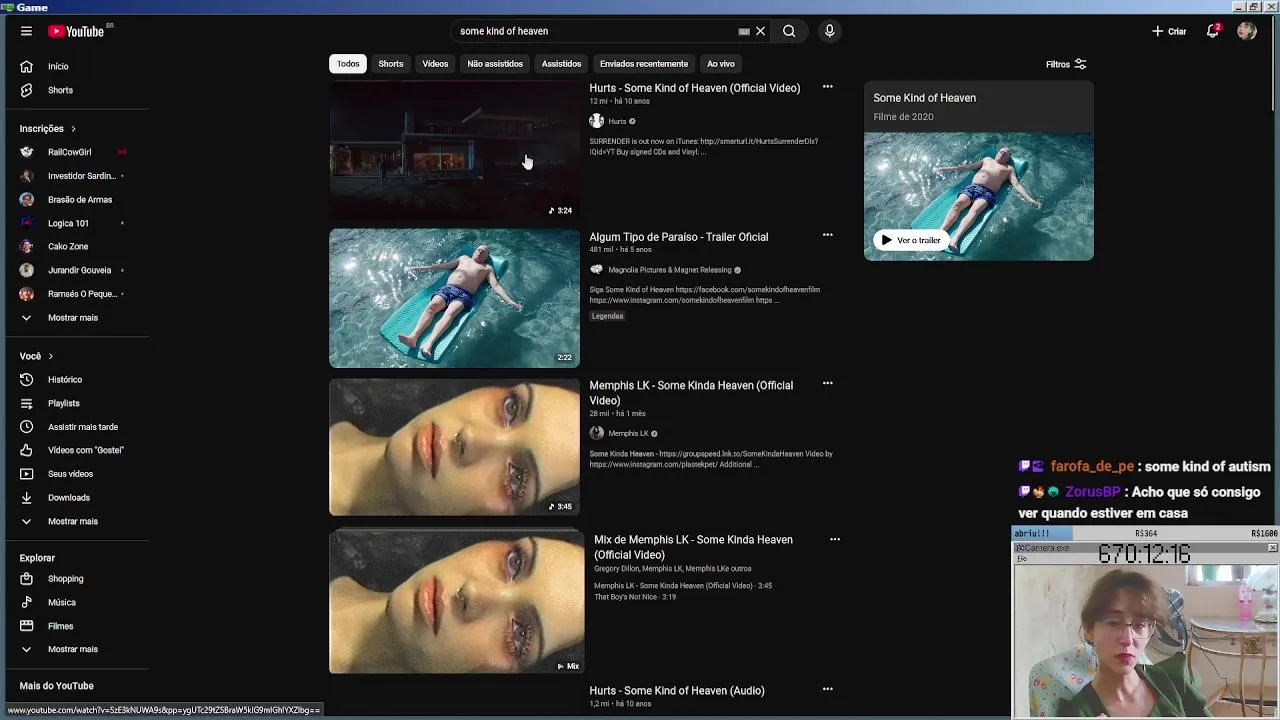The width and height of the screenshot is (1280, 720).
Task: Open options for Algum Tipo de Paraíso
Action: [x=827, y=235]
